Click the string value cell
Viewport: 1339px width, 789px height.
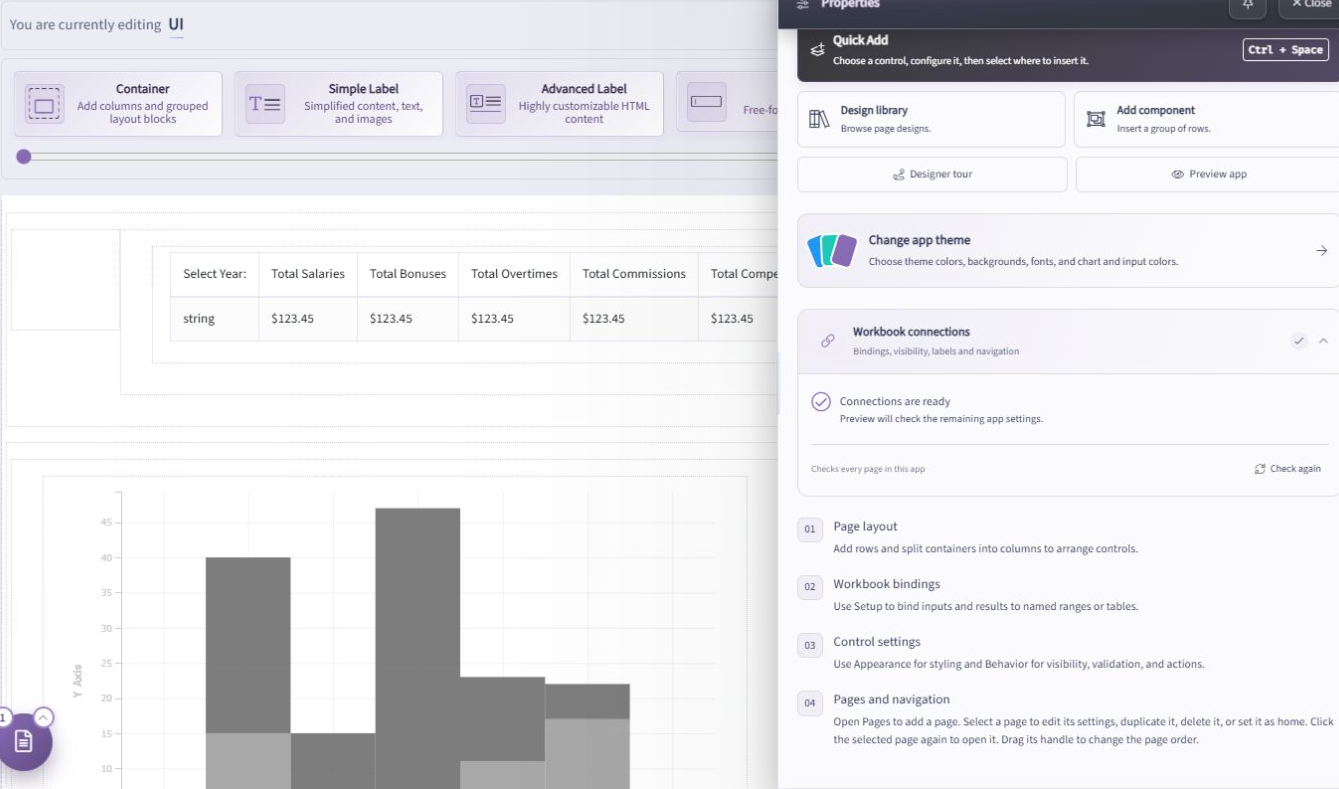click(215, 319)
